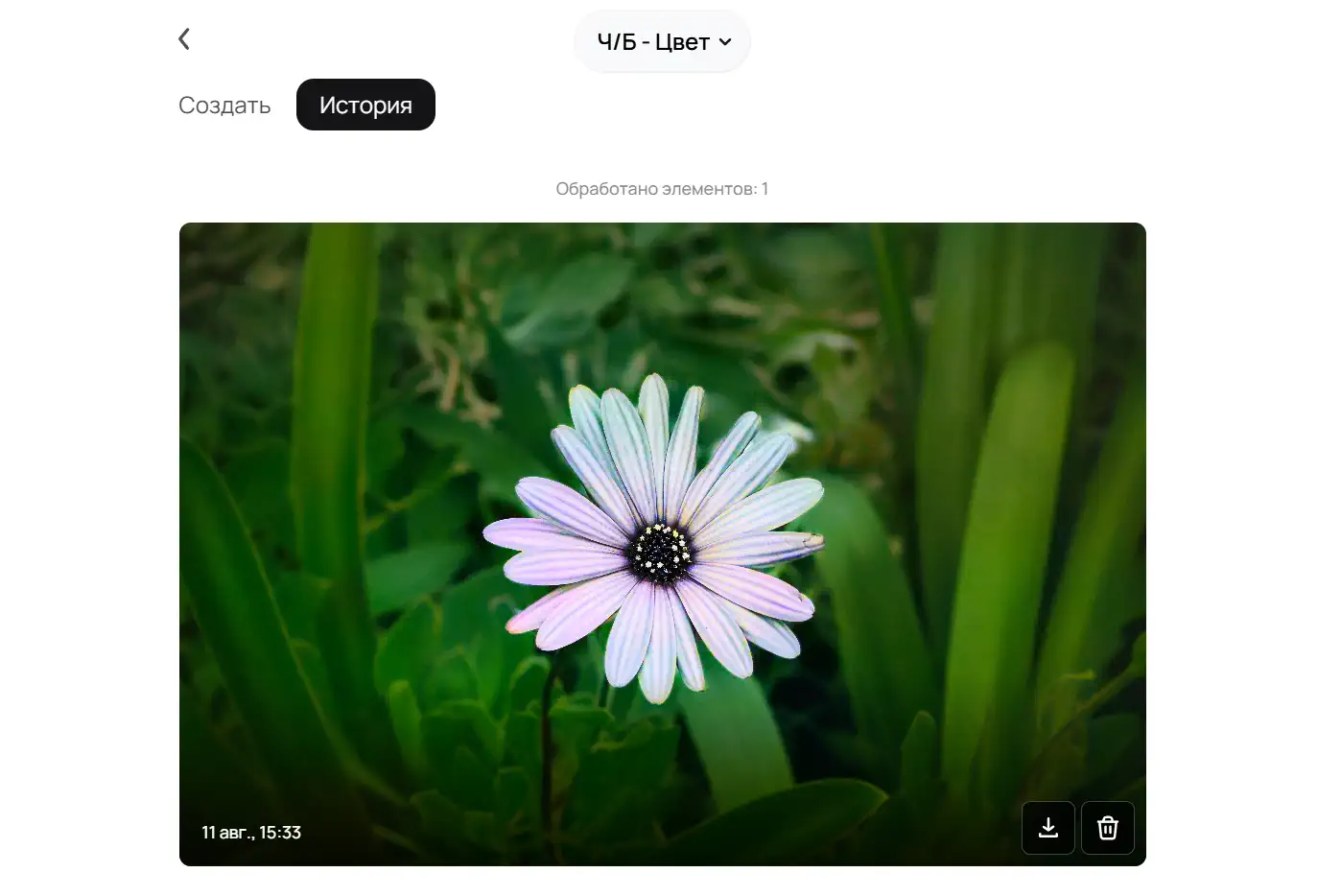Screen dimensions: 1341x896
Task: Download the processed flower image
Action: (1048, 828)
